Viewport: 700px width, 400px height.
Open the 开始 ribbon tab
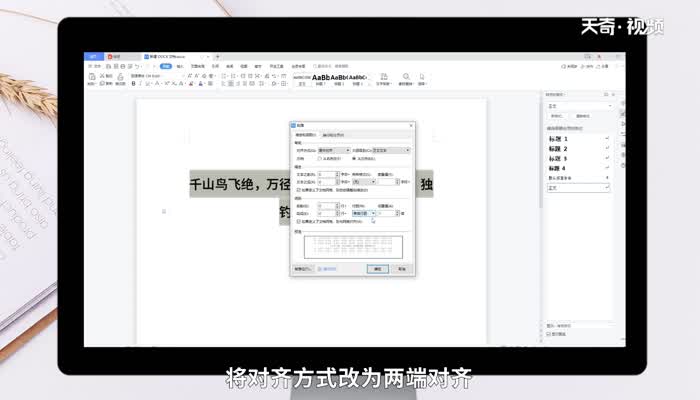tap(166, 66)
